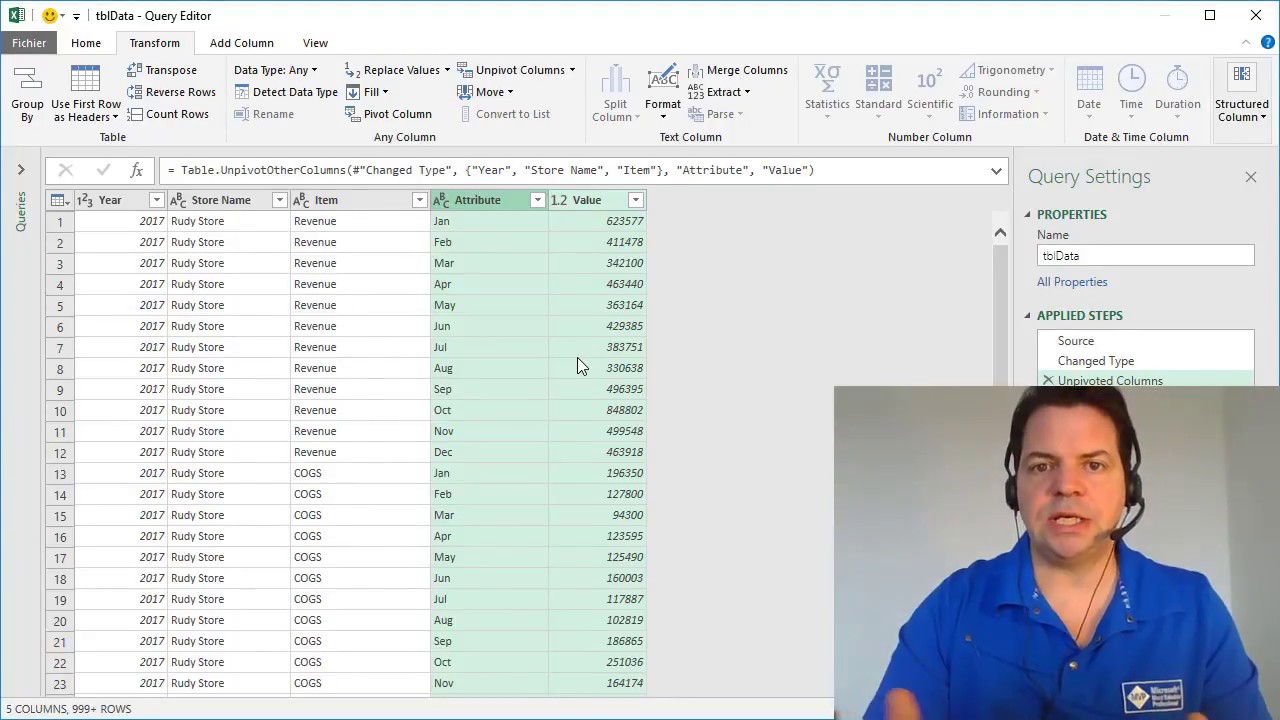Image resolution: width=1280 pixels, height=720 pixels.
Task: Open the Format text tool
Action: pyautogui.click(x=662, y=95)
